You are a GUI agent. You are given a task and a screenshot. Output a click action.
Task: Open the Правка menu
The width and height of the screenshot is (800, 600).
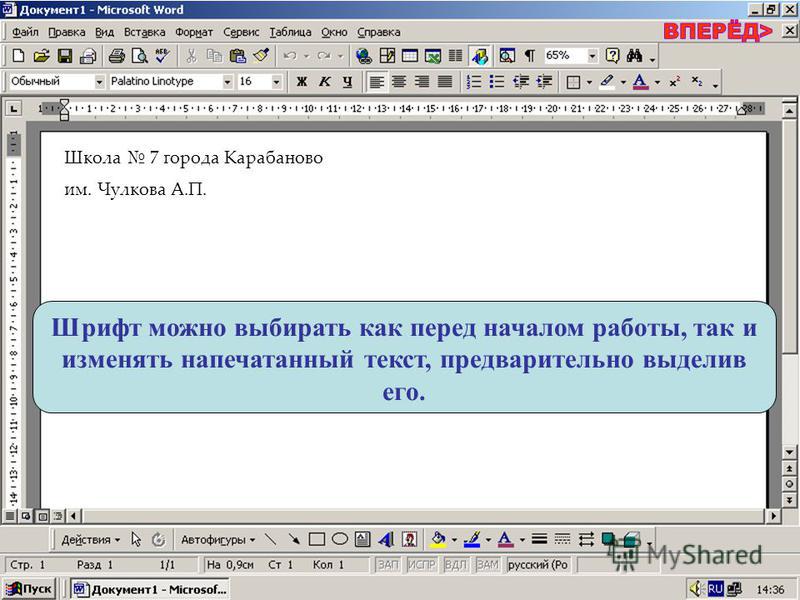point(67,32)
